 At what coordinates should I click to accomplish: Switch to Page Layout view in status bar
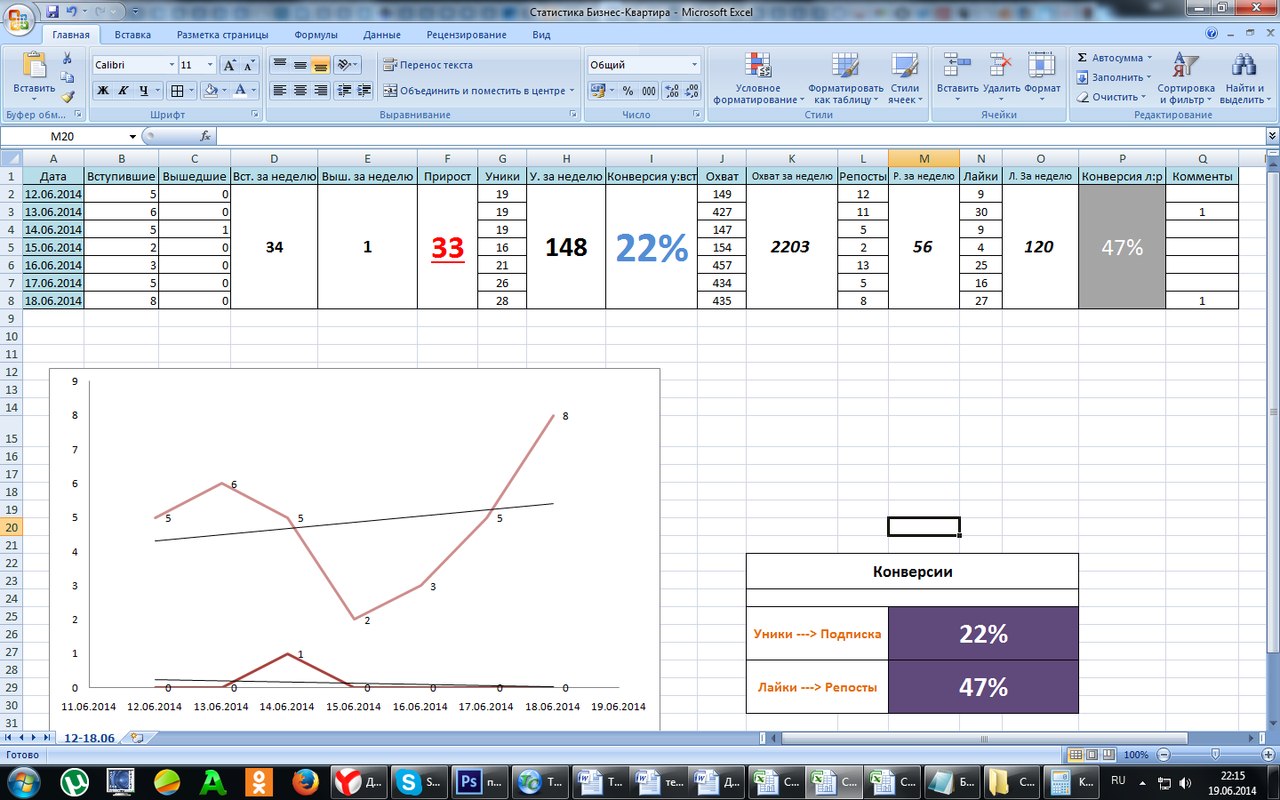[1092, 754]
